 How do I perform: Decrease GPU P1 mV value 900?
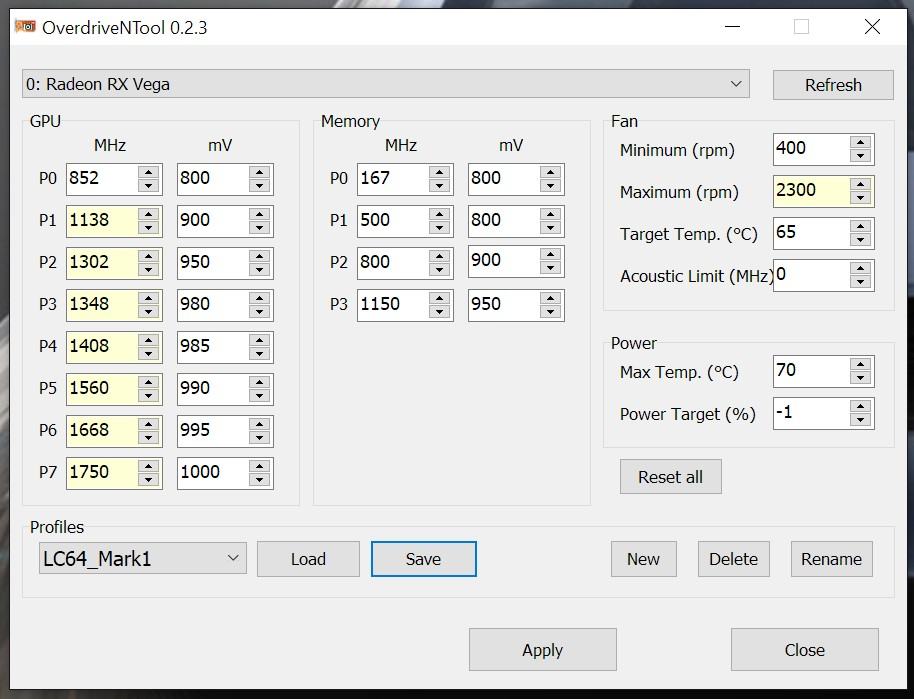pyautogui.click(x=259, y=228)
